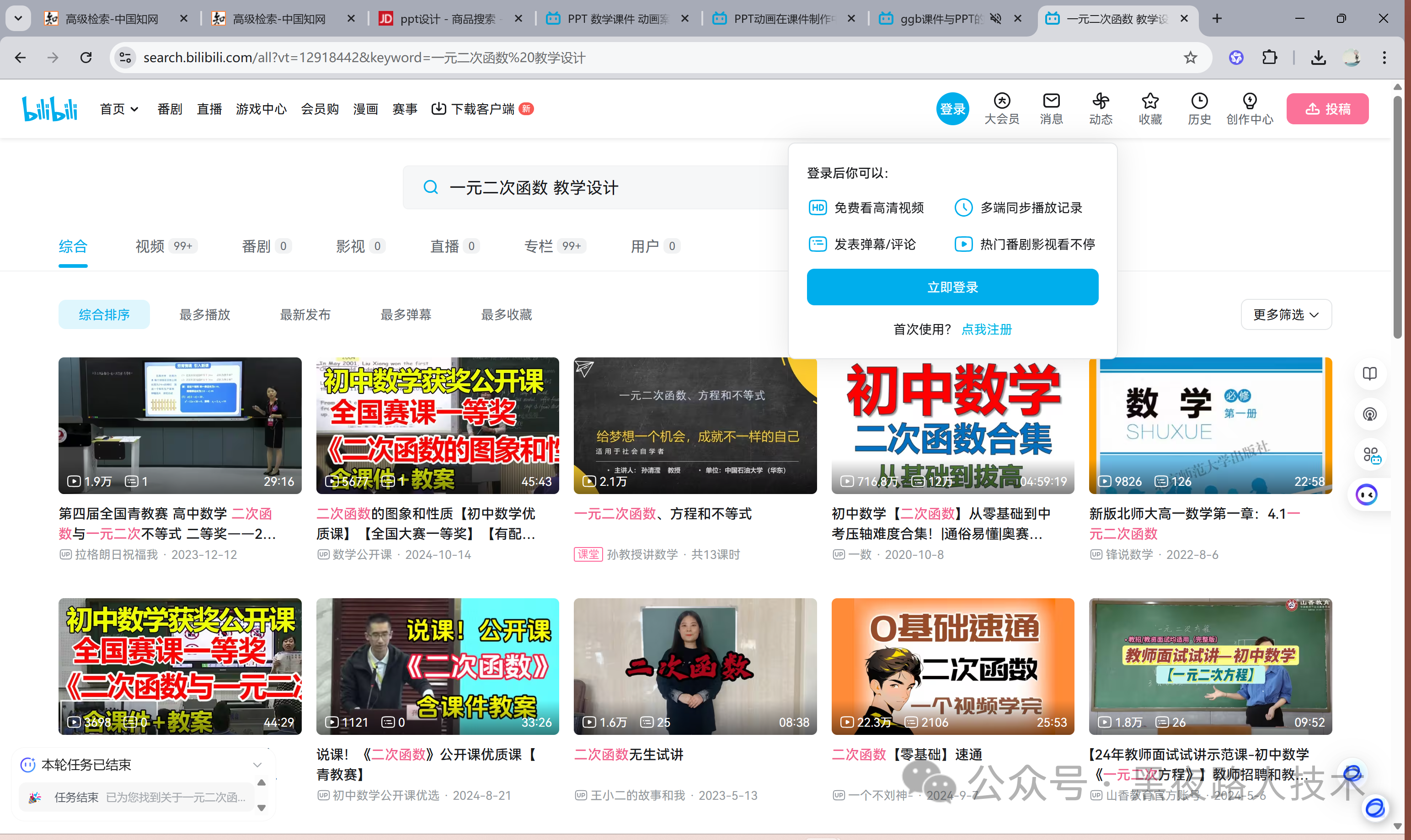Switch to the 专栏 results tab
The width and height of the screenshot is (1411, 840).
539,246
